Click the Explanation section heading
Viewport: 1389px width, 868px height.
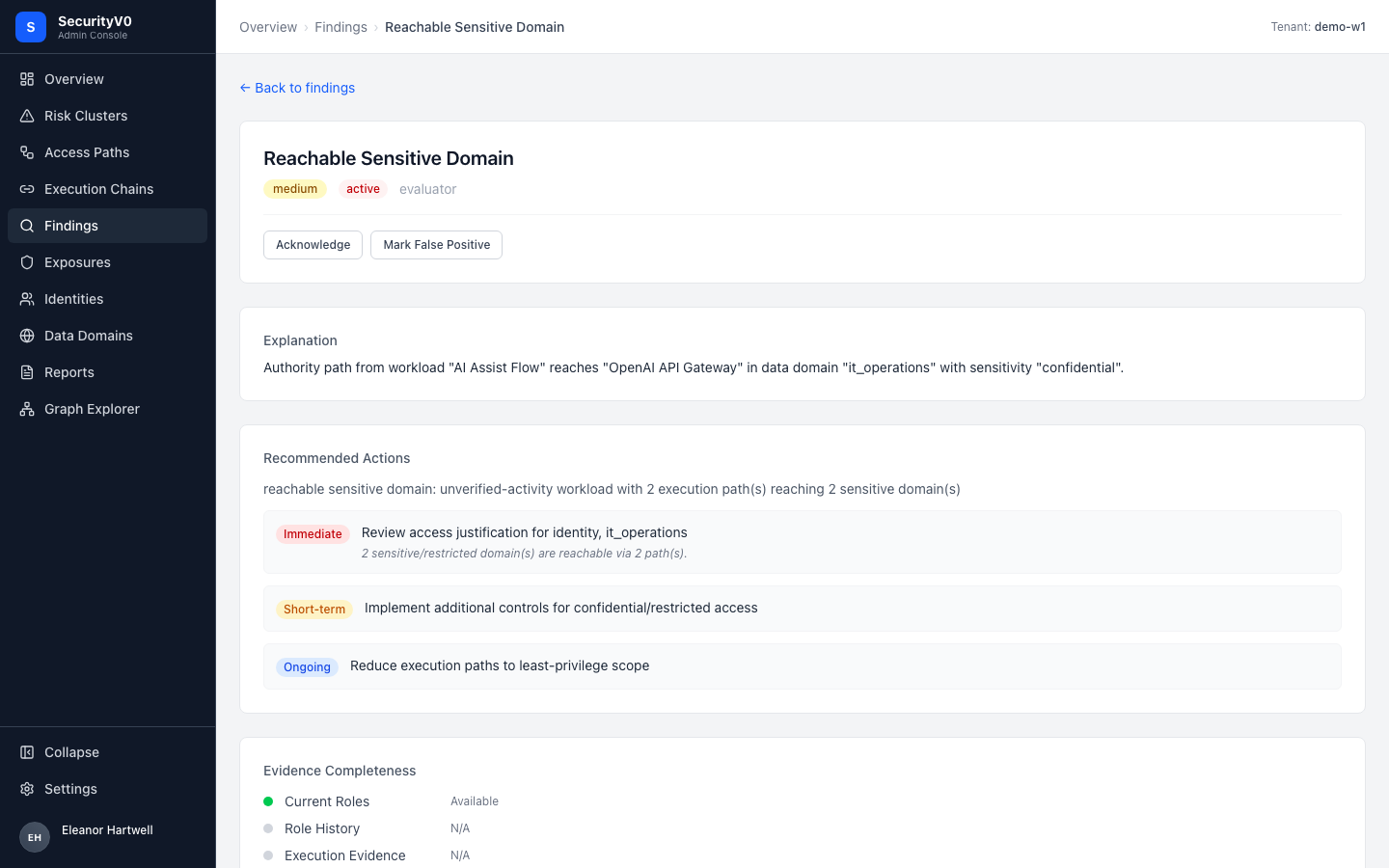click(x=300, y=340)
